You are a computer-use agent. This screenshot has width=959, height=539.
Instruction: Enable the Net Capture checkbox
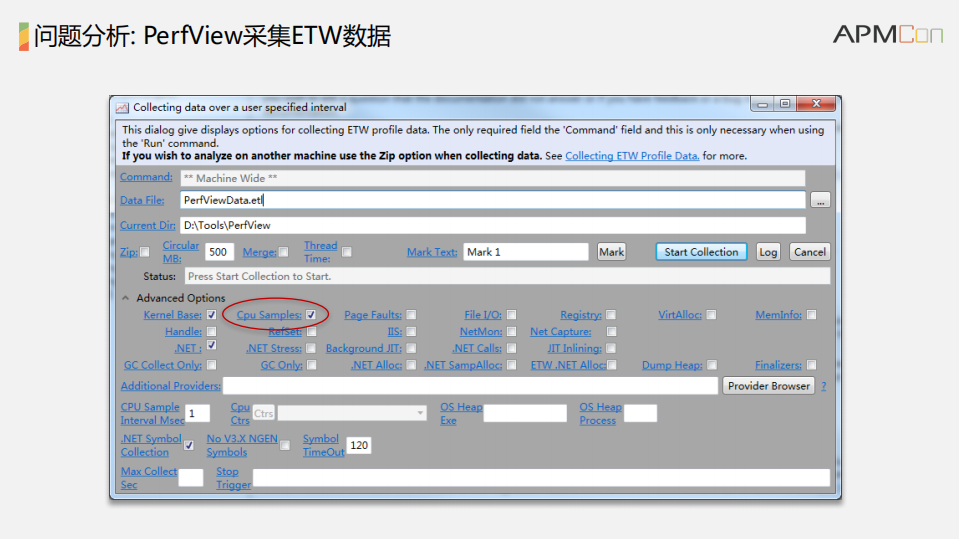coord(611,332)
